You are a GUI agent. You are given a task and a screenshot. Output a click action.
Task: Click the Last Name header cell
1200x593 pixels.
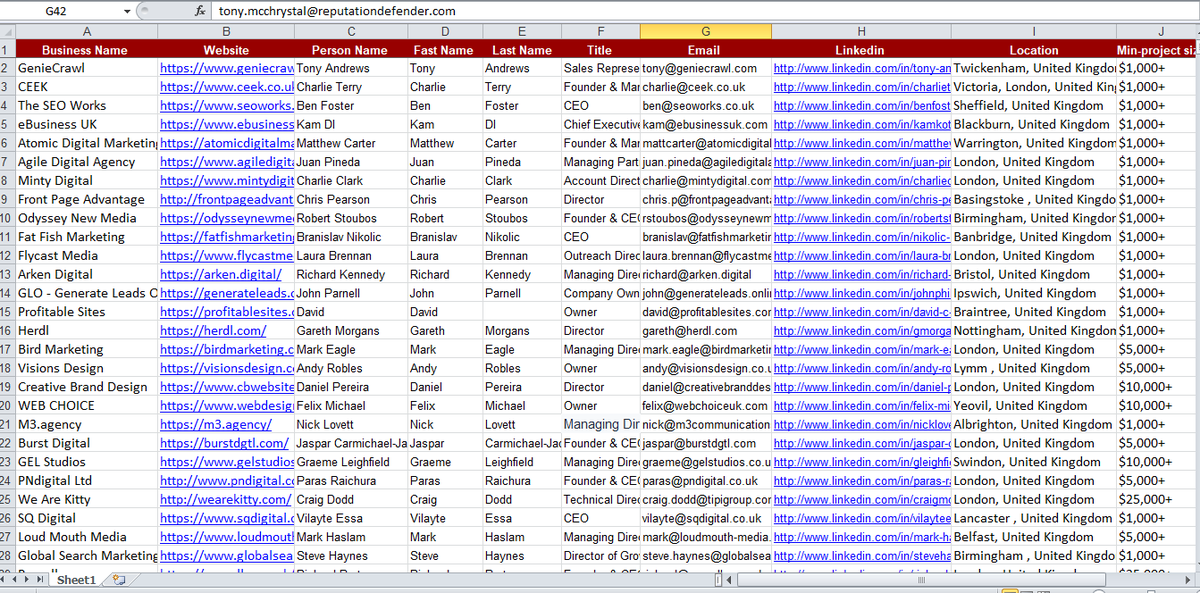[521, 50]
